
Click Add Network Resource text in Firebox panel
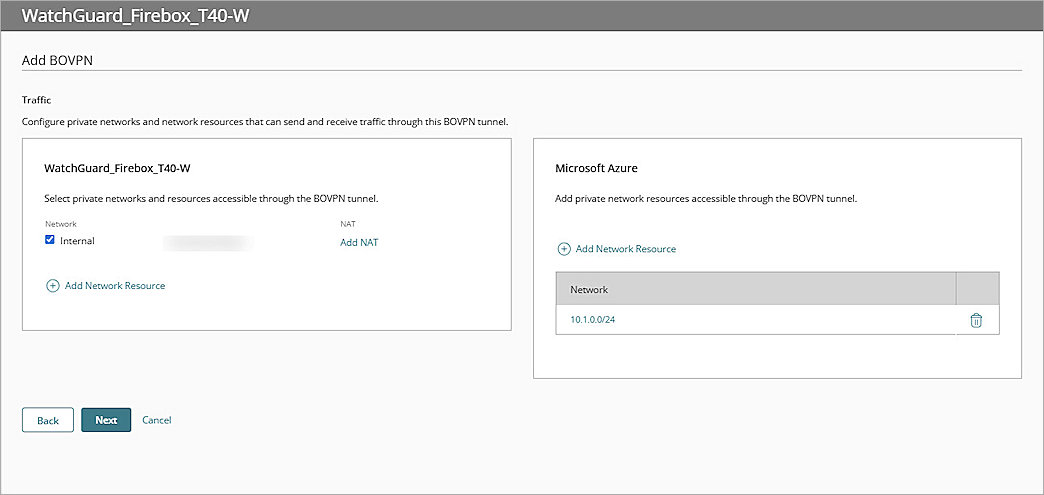click(115, 286)
